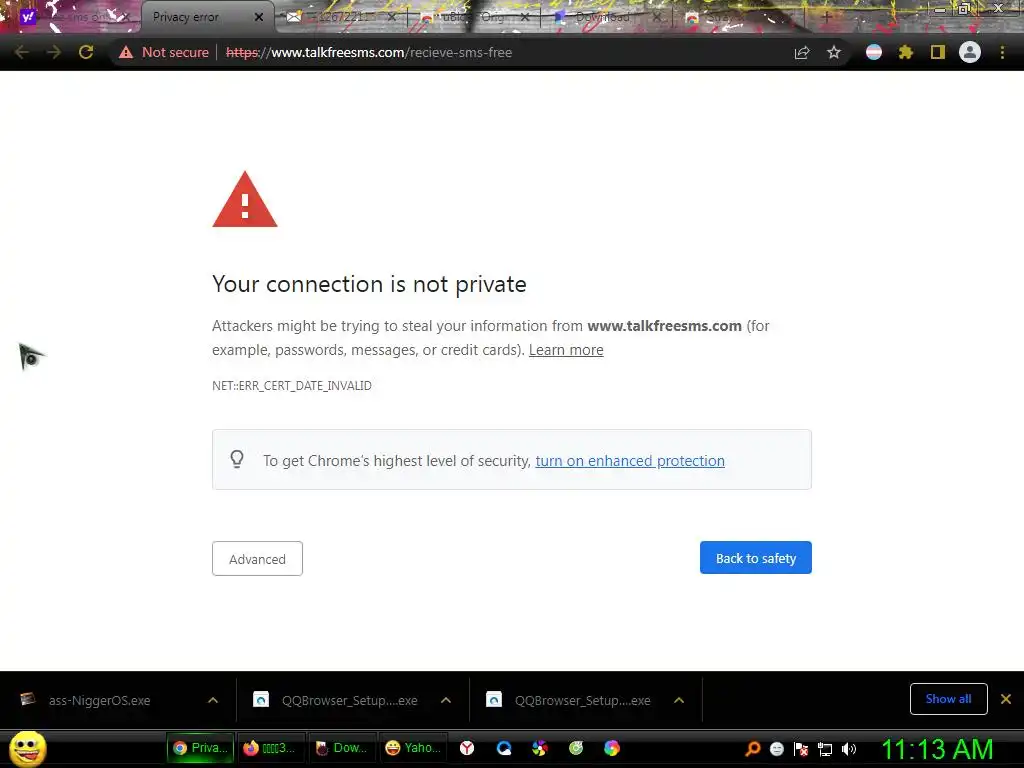Open the smiley face Start button
Screen dimensions: 1024x768
click(27, 748)
